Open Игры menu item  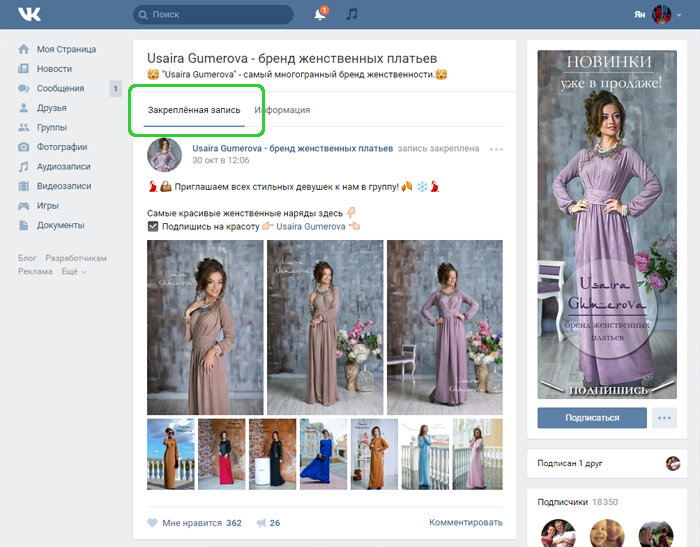[48, 206]
